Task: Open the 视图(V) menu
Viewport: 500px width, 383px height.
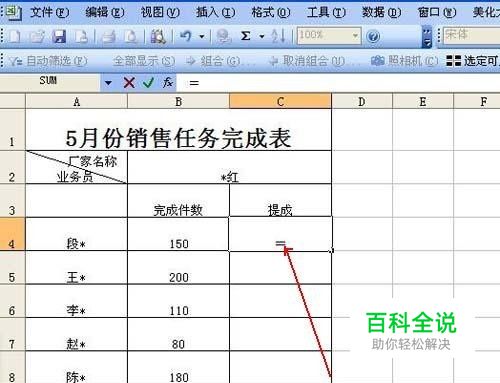Action: pos(160,13)
